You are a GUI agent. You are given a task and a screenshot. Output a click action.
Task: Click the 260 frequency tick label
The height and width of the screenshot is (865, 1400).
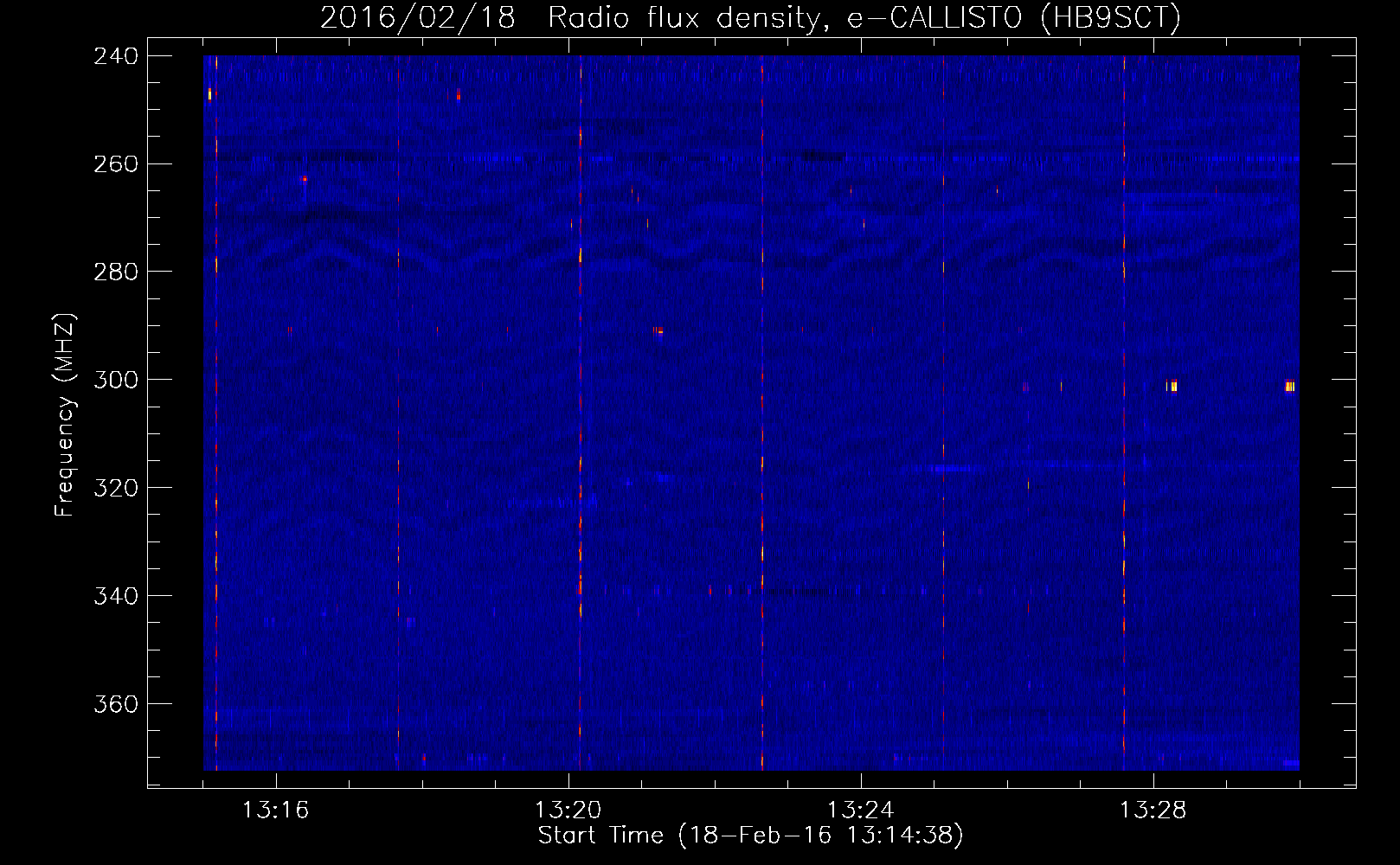[x=116, y=164]
